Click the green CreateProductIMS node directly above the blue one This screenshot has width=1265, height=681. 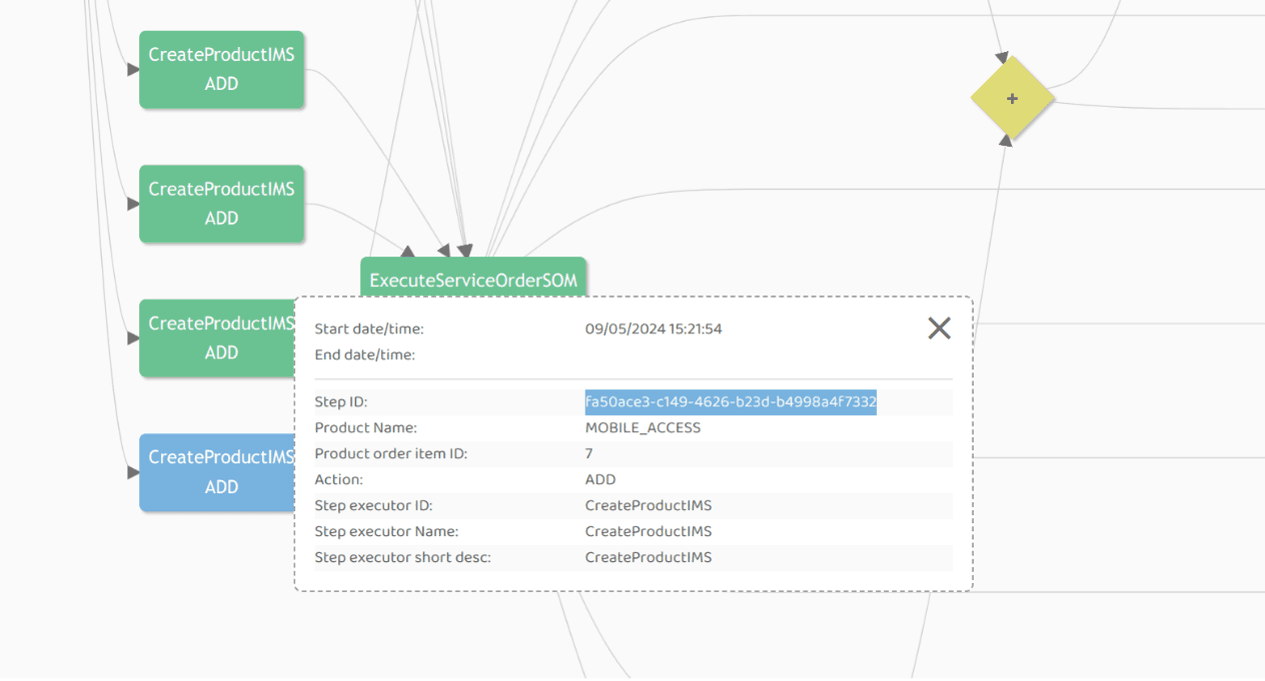[x=217, y=337]
